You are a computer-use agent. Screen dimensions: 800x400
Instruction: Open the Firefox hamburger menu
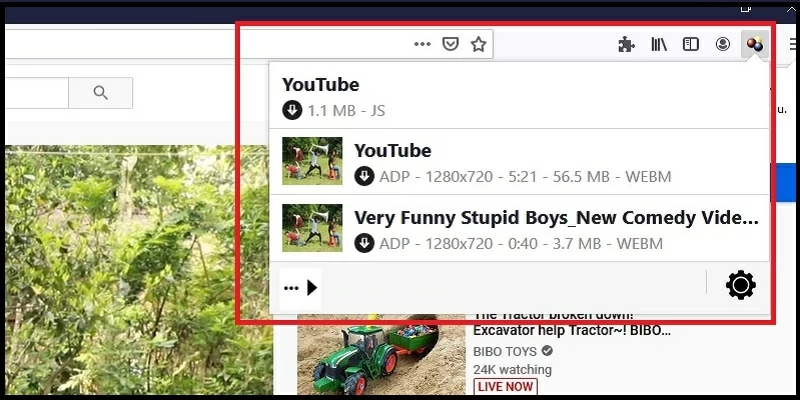(793, 44)
